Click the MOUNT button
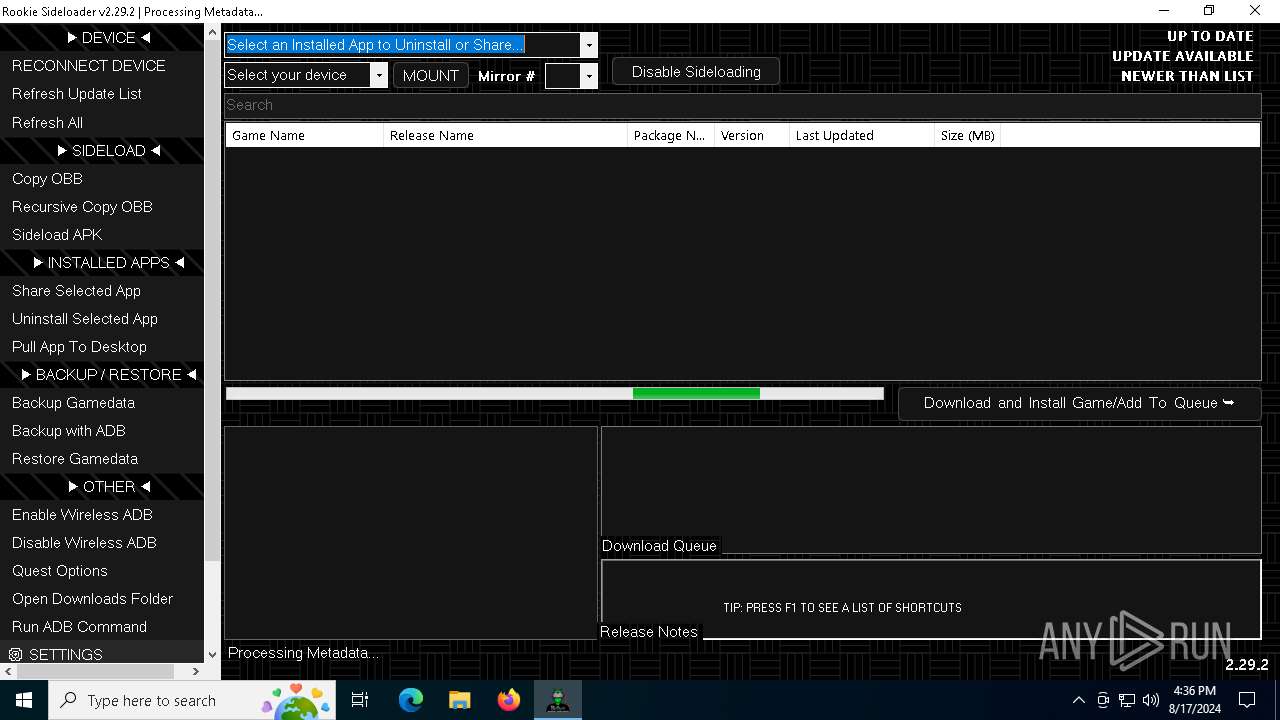Viewport: 1280px width, 720px height. (x=430, y=75)
